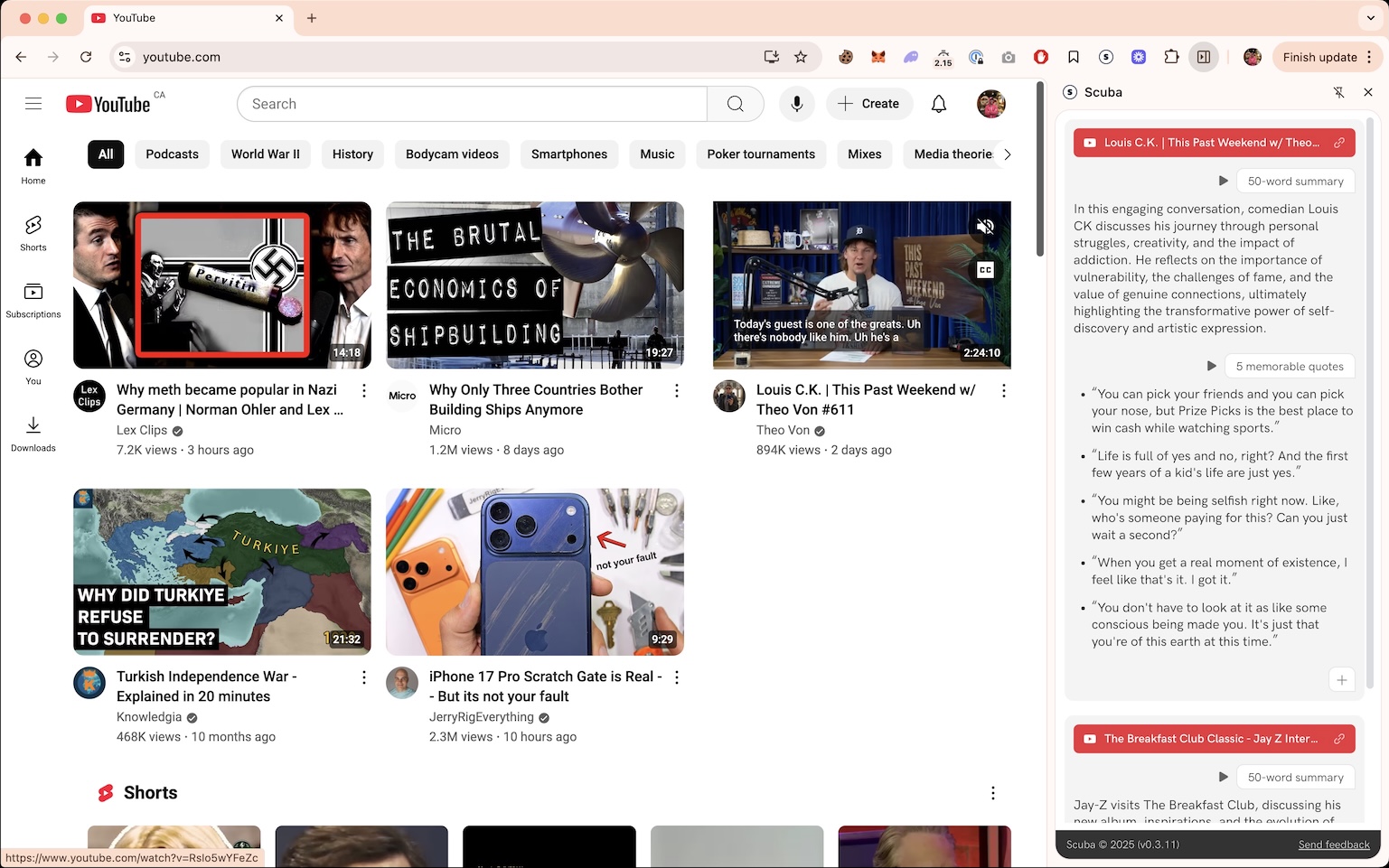The image size is (1389, 868).
Task: Select the Bodycam videos chip
Action: click(452, 154)
